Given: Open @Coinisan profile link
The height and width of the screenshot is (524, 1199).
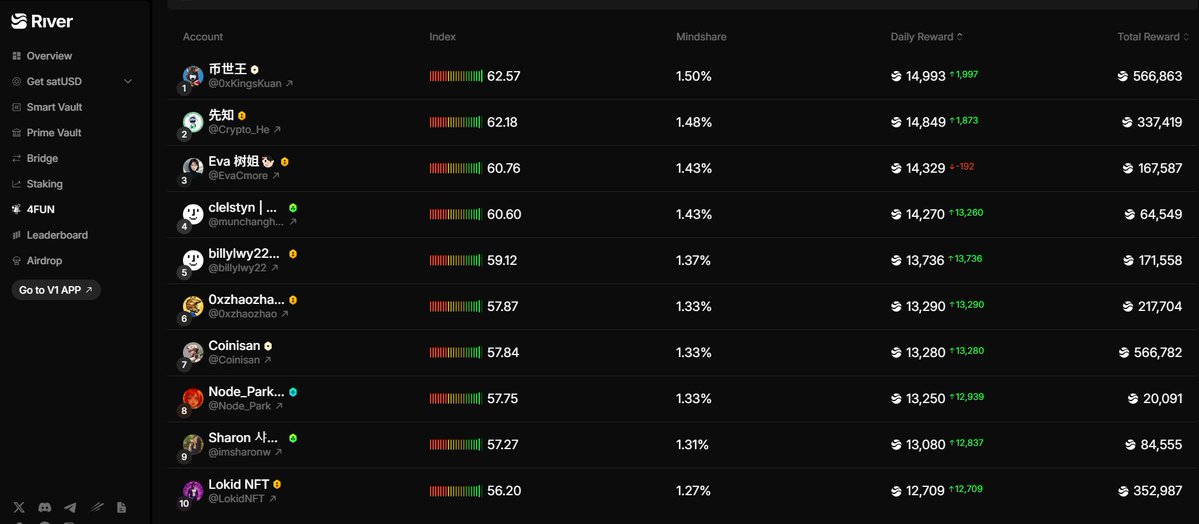Looking at the screenshot, I should 240,360.
